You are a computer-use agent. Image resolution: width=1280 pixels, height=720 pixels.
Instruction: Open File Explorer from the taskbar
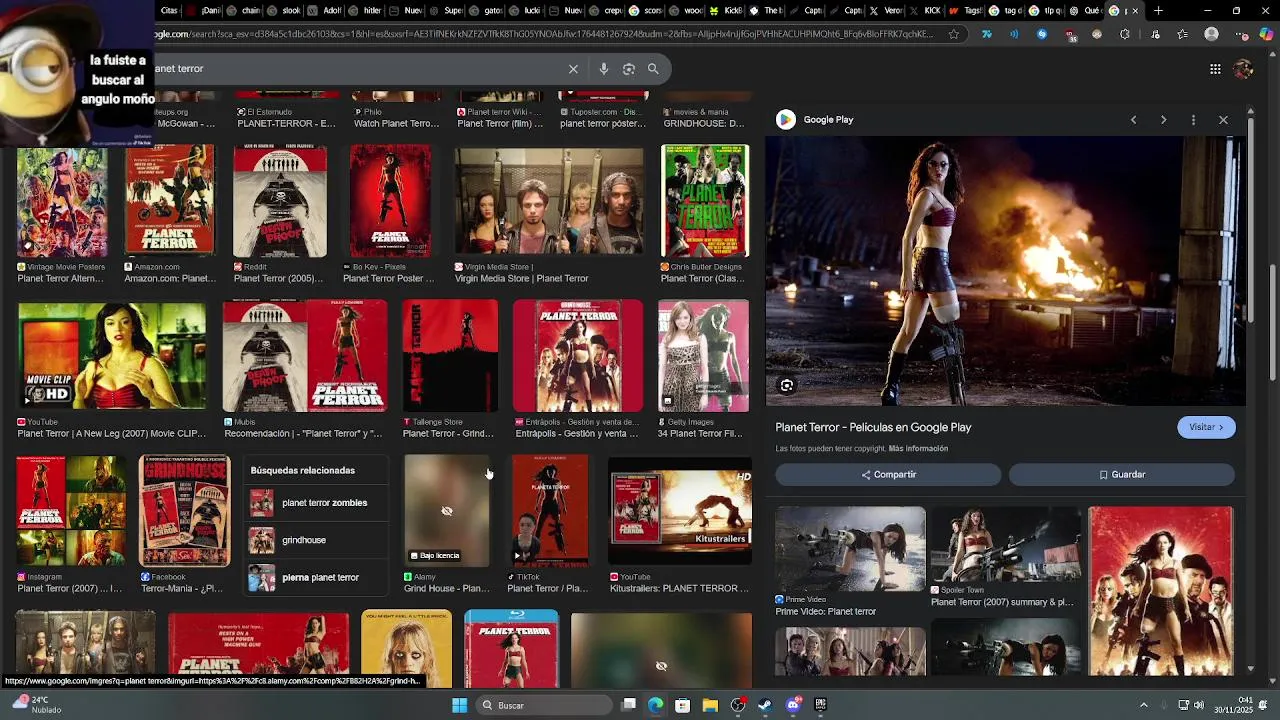pos(710,705)
